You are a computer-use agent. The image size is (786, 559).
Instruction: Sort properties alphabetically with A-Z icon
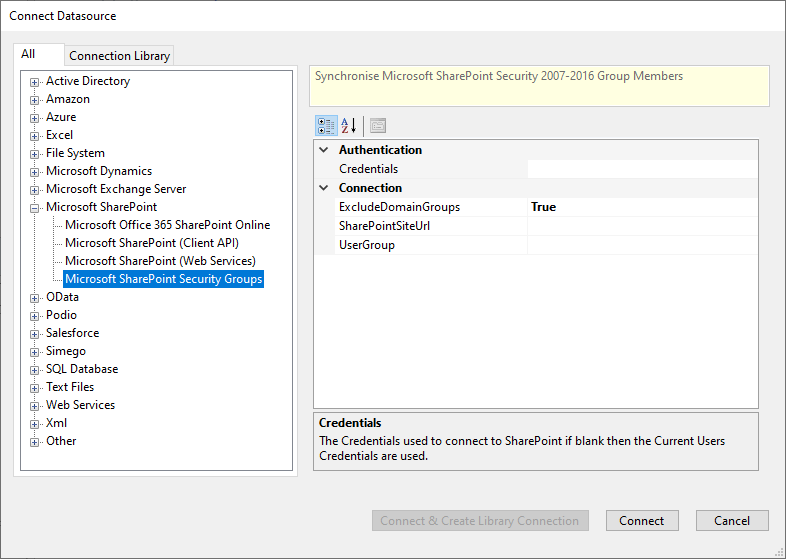[x=348, y=125]
